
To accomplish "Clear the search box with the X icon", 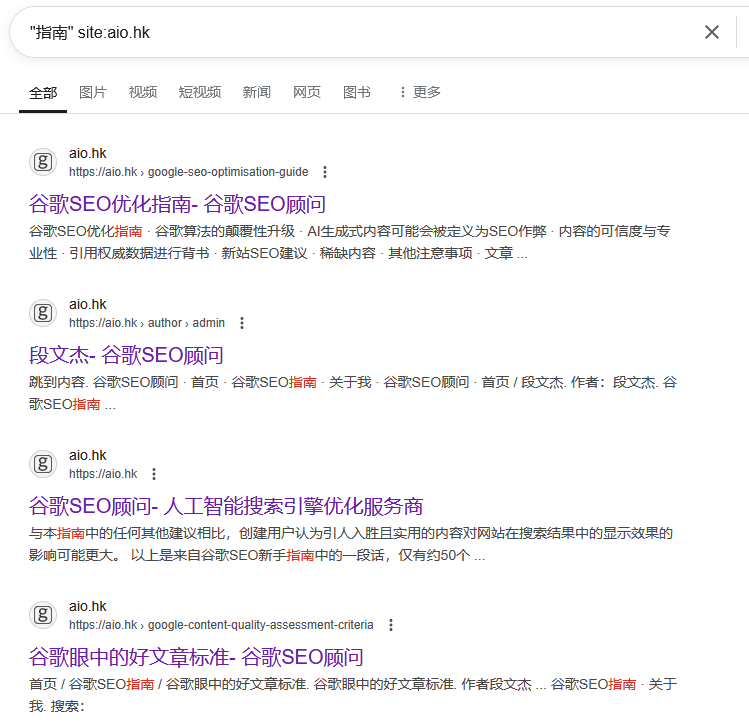I will (712, 32).
